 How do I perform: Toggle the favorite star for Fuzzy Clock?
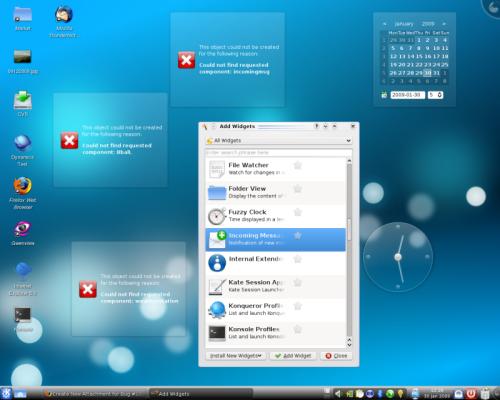[x=298, y=212]
